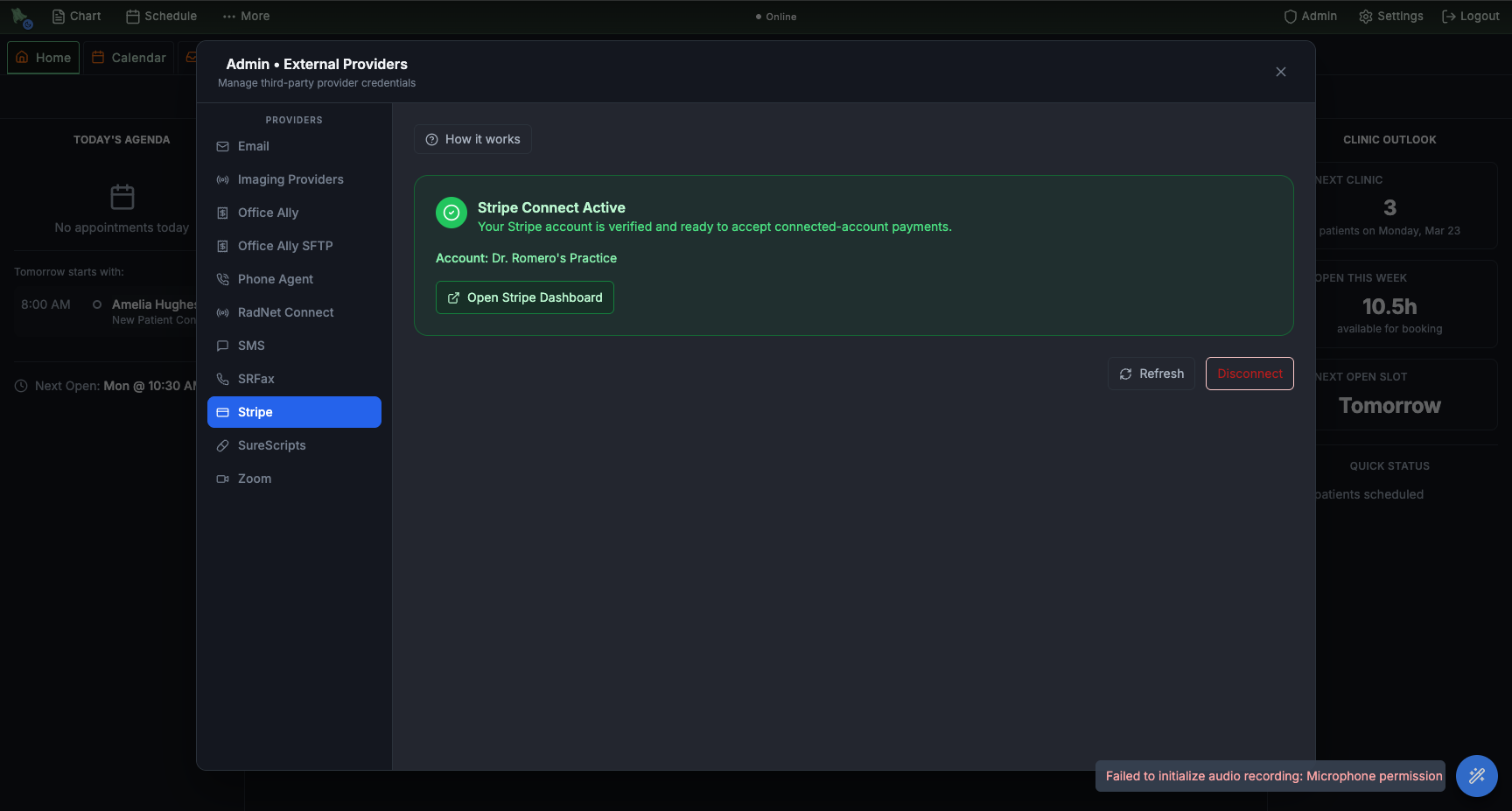Select the SMS provider

[294, 346]
